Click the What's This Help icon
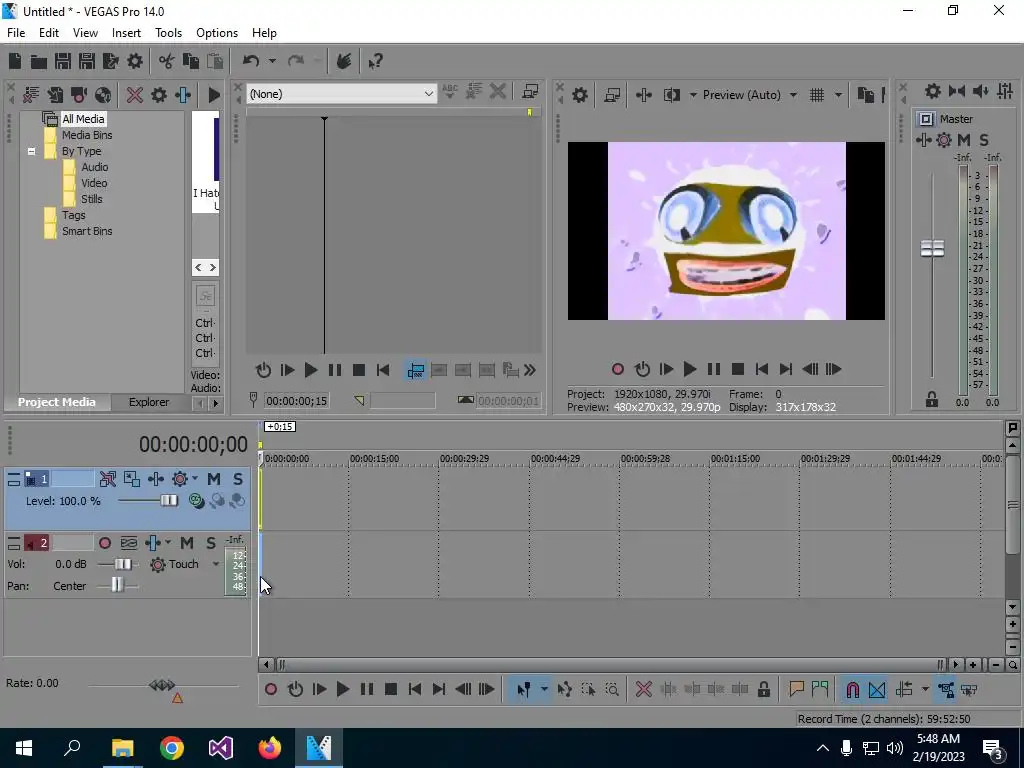 375,61
